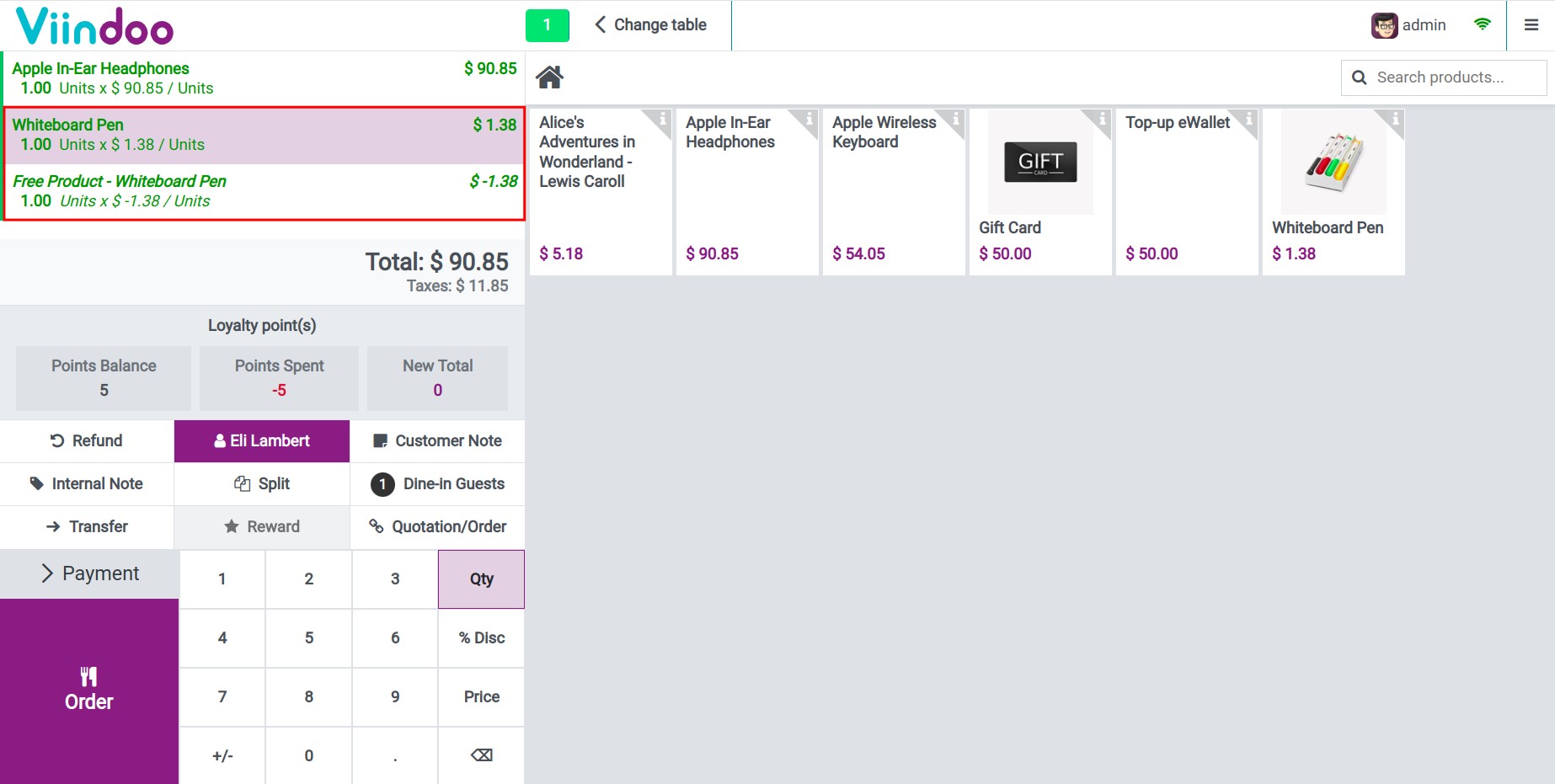
Task: Click the Taxes: $ 11.85 text
Action: click(x=457, y=286)
